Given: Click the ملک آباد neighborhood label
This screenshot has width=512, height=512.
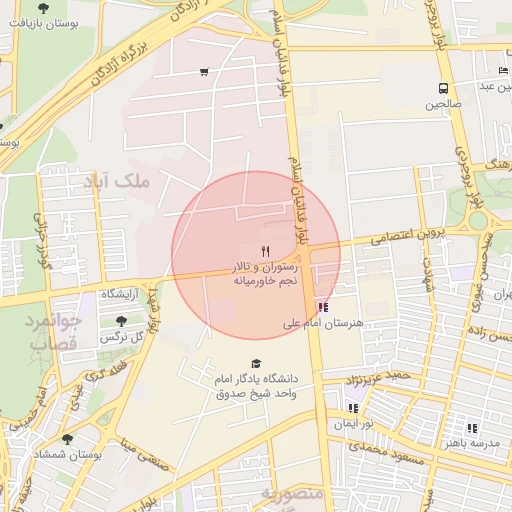Looking at the screenshot, I should click(x=116, y=182).
